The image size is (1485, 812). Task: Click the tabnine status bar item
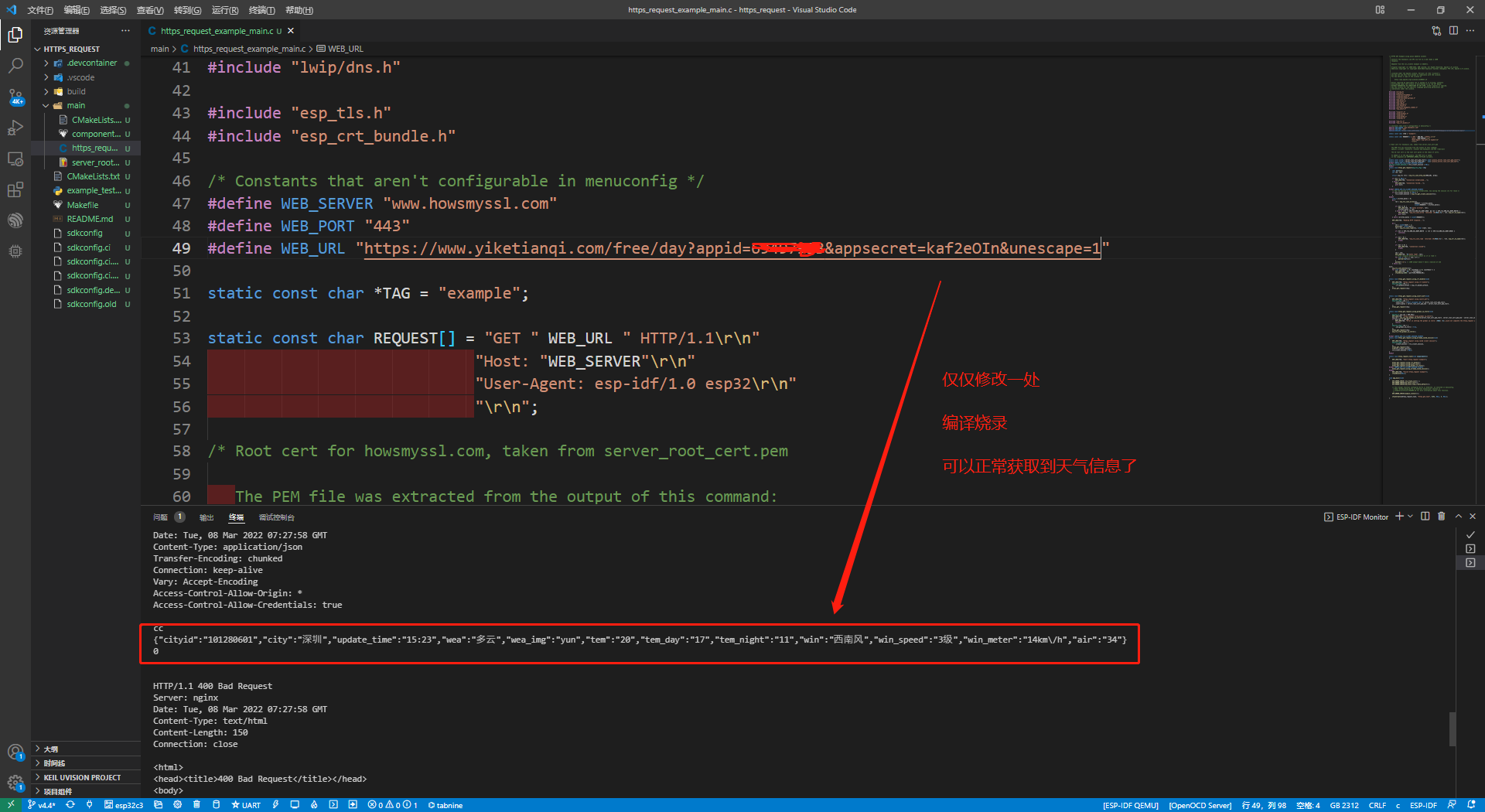445,805
